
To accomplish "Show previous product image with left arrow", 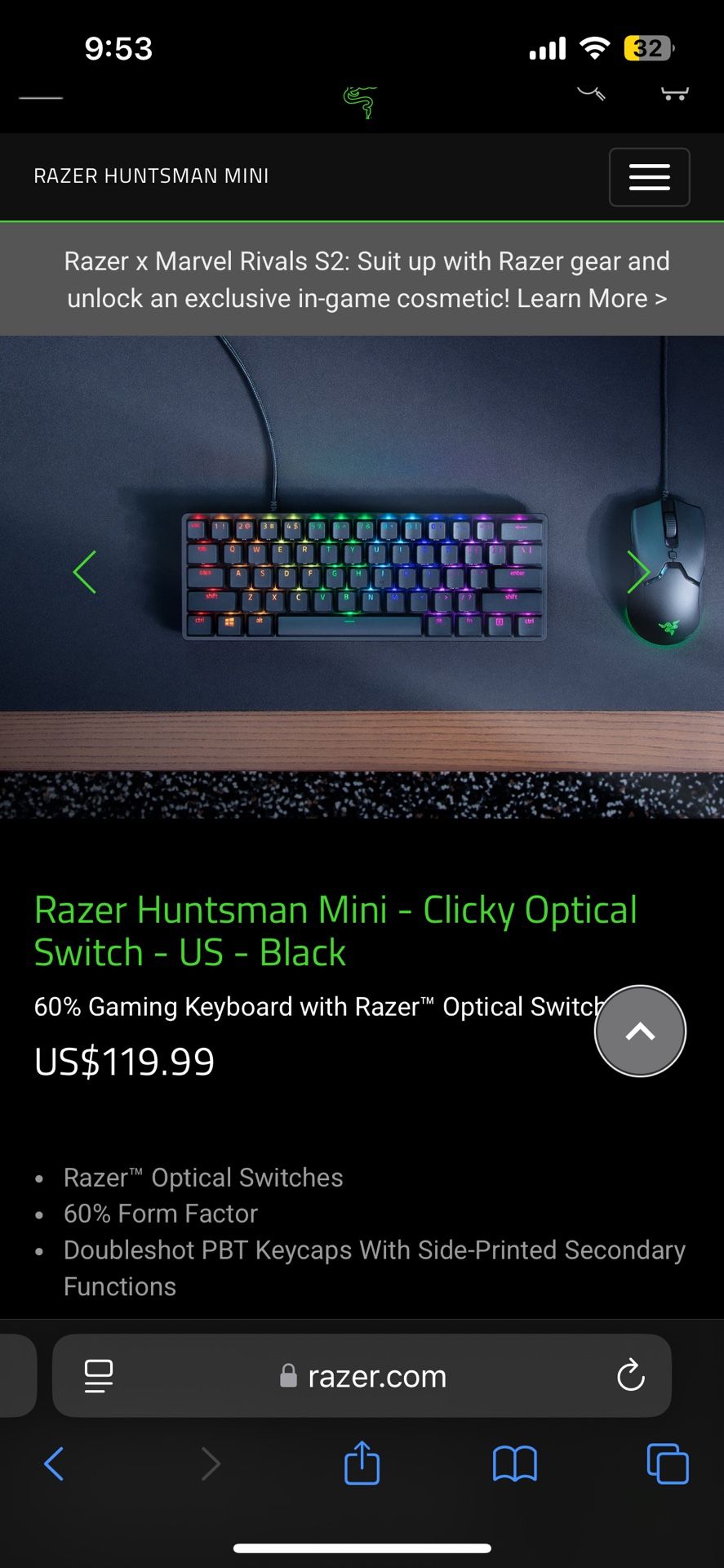I will pos(85,572).
